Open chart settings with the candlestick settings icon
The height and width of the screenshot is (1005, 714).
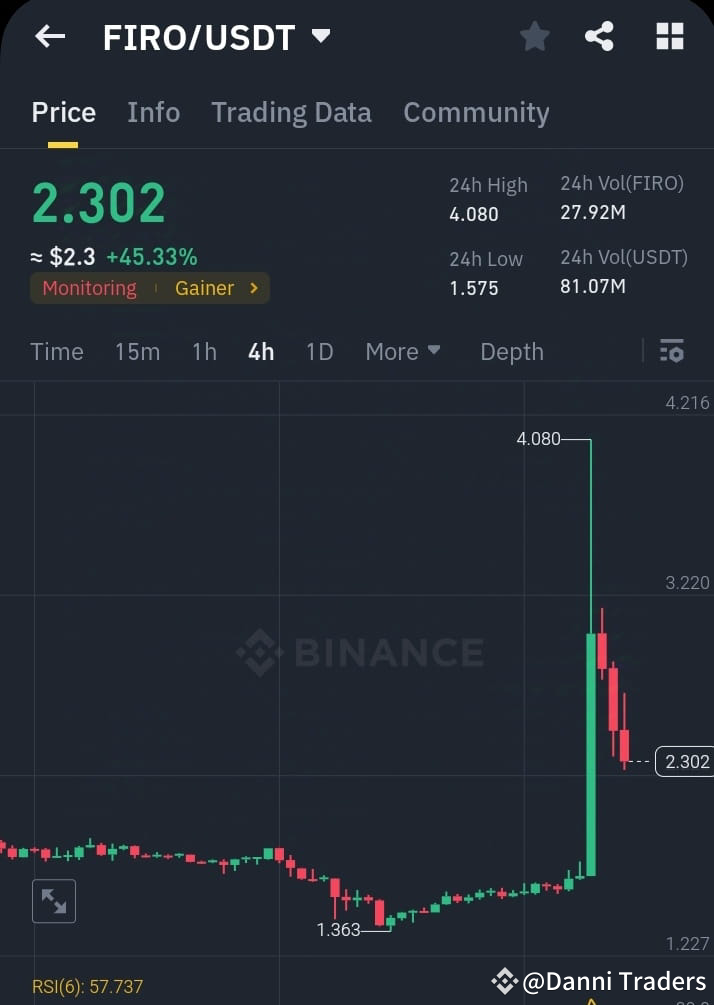pos(671,351)
